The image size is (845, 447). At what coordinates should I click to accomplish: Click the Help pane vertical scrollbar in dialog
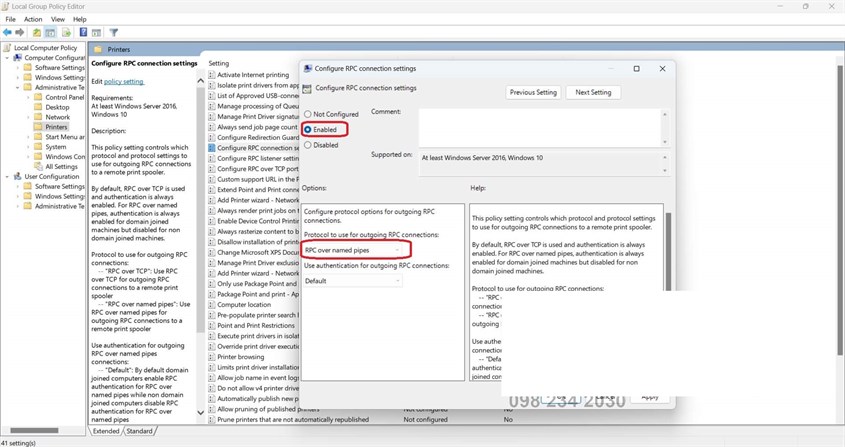click(x=668, y=252)
